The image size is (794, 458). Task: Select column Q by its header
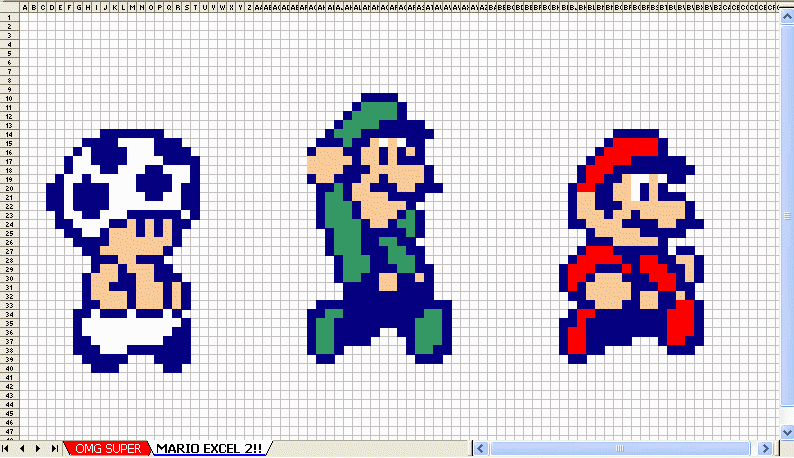click(x=169, y=7)
